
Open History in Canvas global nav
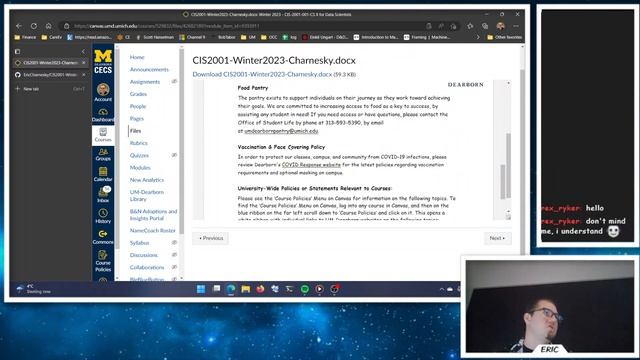(x=103, y=216)
